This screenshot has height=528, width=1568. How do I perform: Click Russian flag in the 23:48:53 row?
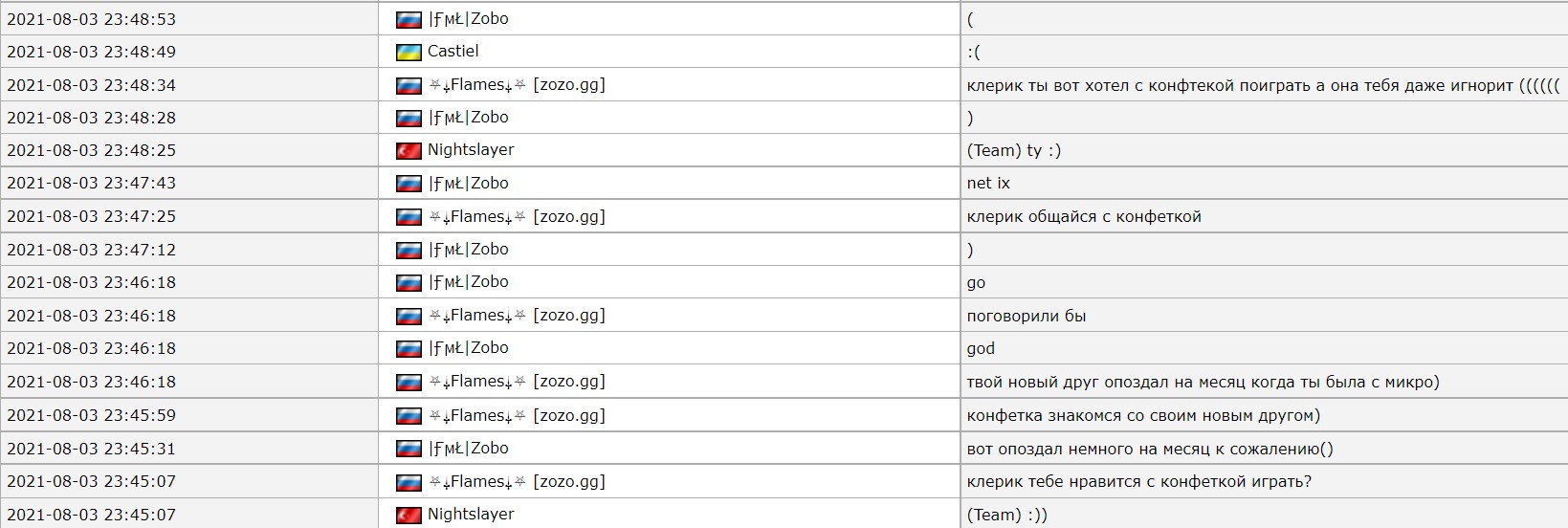point(409,20)
